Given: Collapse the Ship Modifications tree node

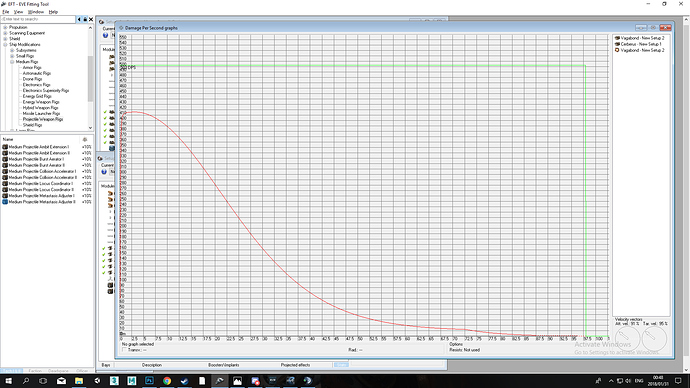Looking at the screenshot, I should [x=5, y=44].
